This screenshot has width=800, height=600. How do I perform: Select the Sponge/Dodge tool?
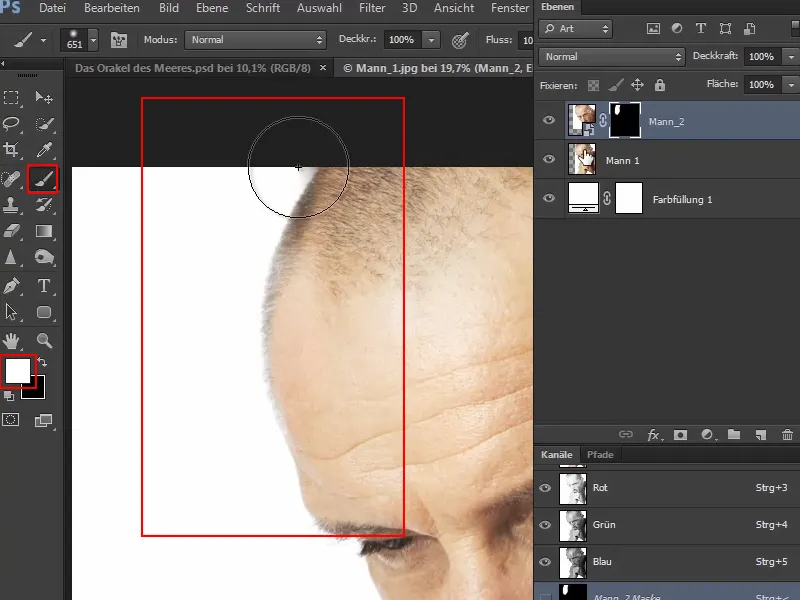coord(44,257)
